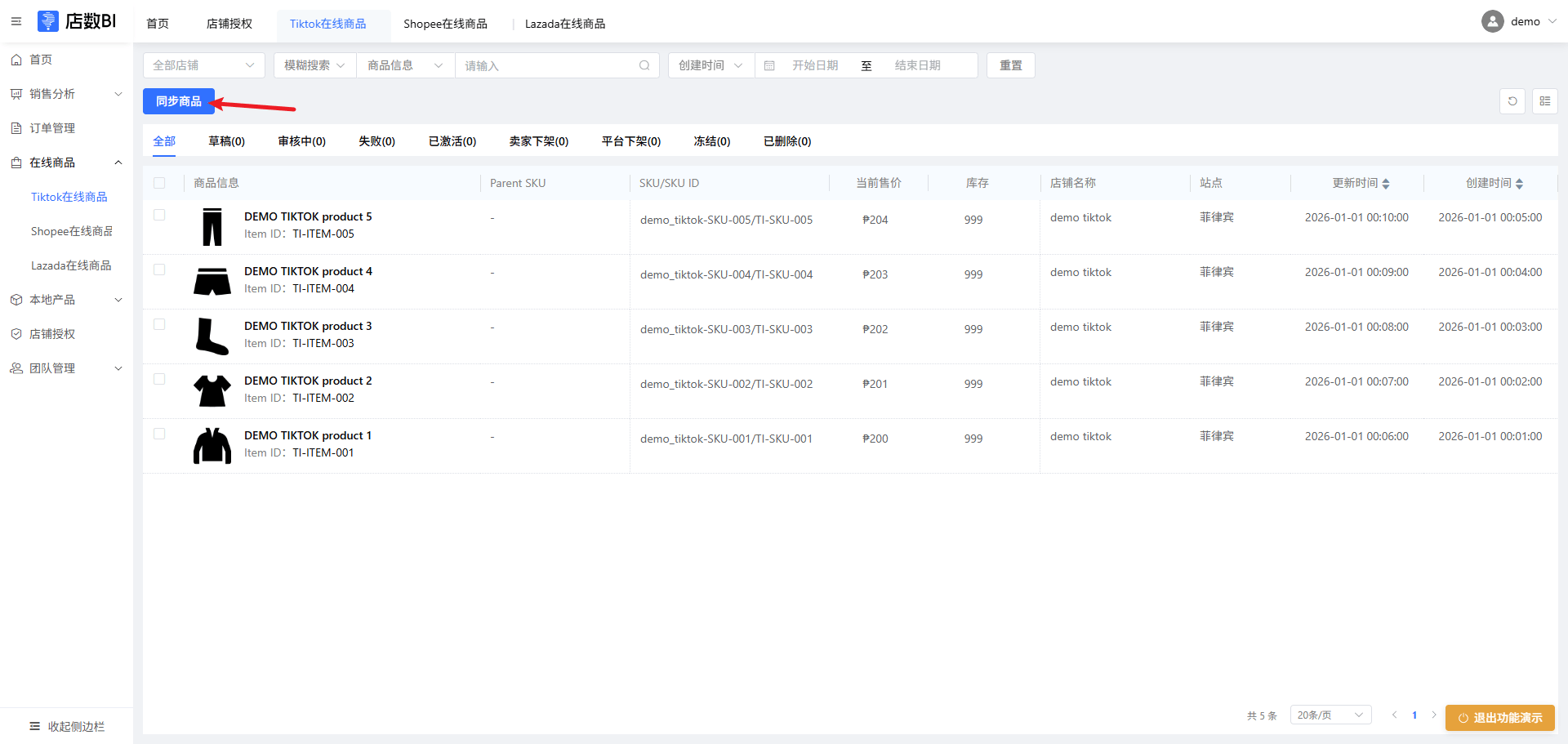
Task: Sort by 创建时间 column sort icon
Action: [1519, 184]
